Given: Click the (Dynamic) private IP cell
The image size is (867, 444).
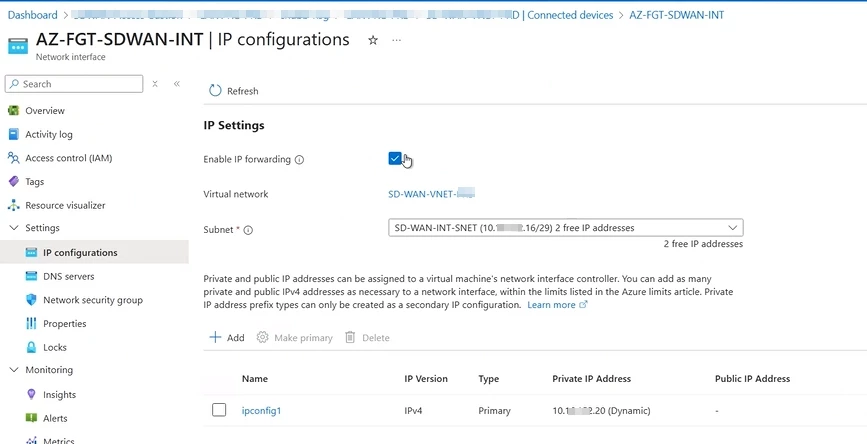Looking at the screenshot, I should (601, 411).
